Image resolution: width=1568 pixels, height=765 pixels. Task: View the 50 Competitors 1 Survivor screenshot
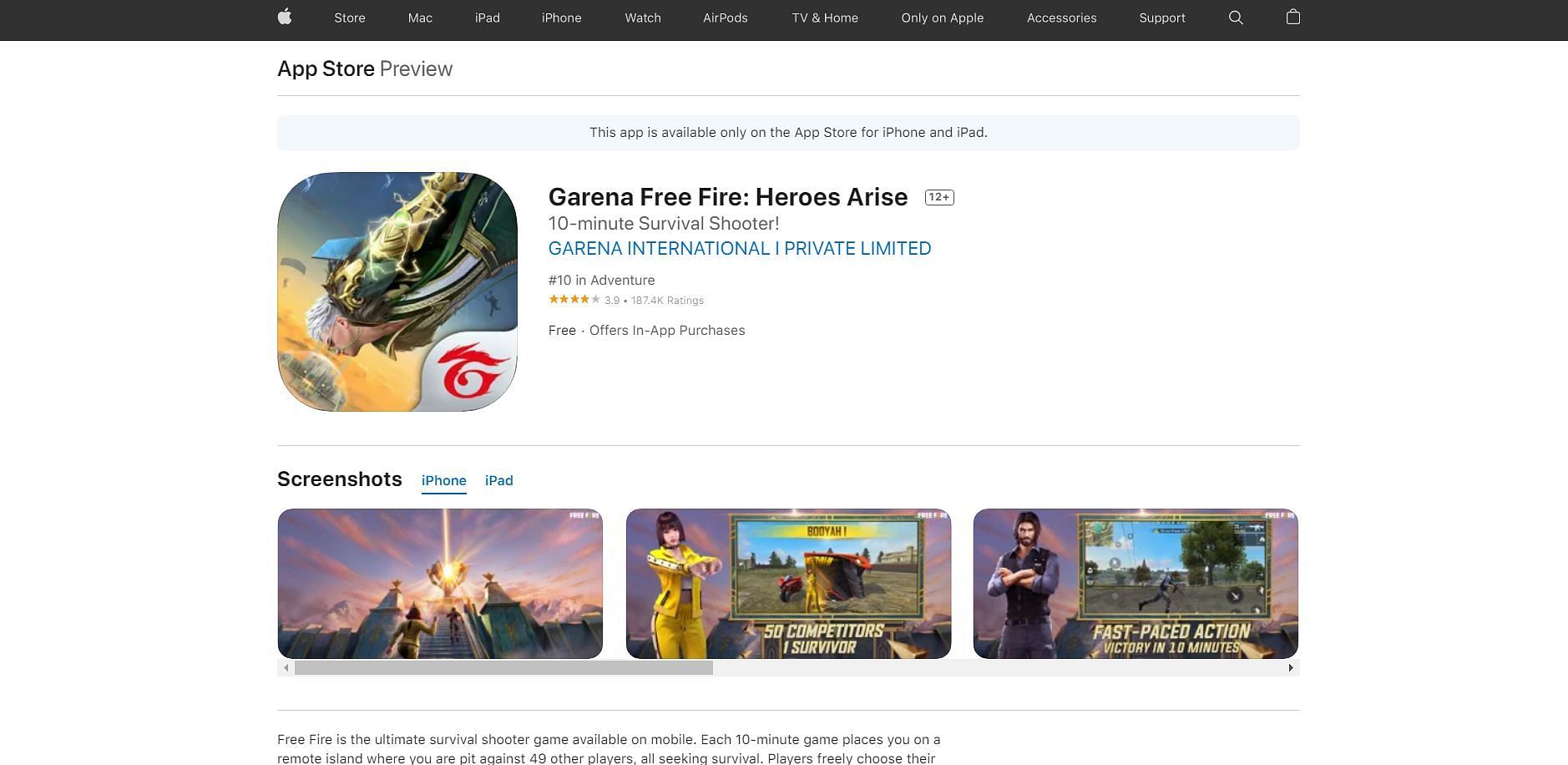[788, 583]
